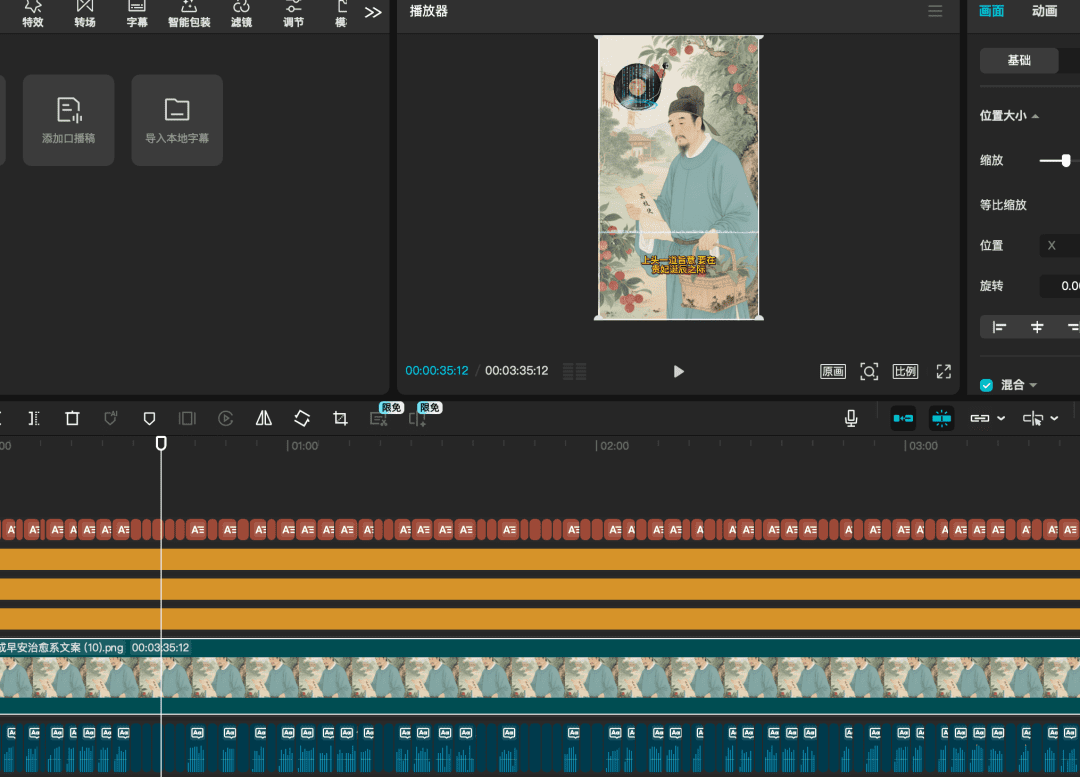Viewport: 1080px width, 777px height.
Task: Click the 缩放 scale slider handle
Action: point(1066,160)
